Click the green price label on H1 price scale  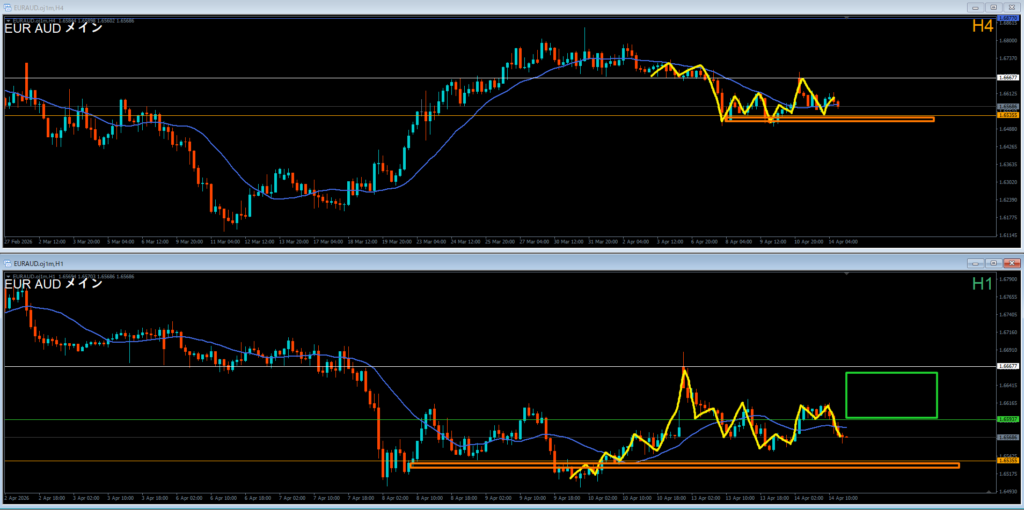point(1008,419)
